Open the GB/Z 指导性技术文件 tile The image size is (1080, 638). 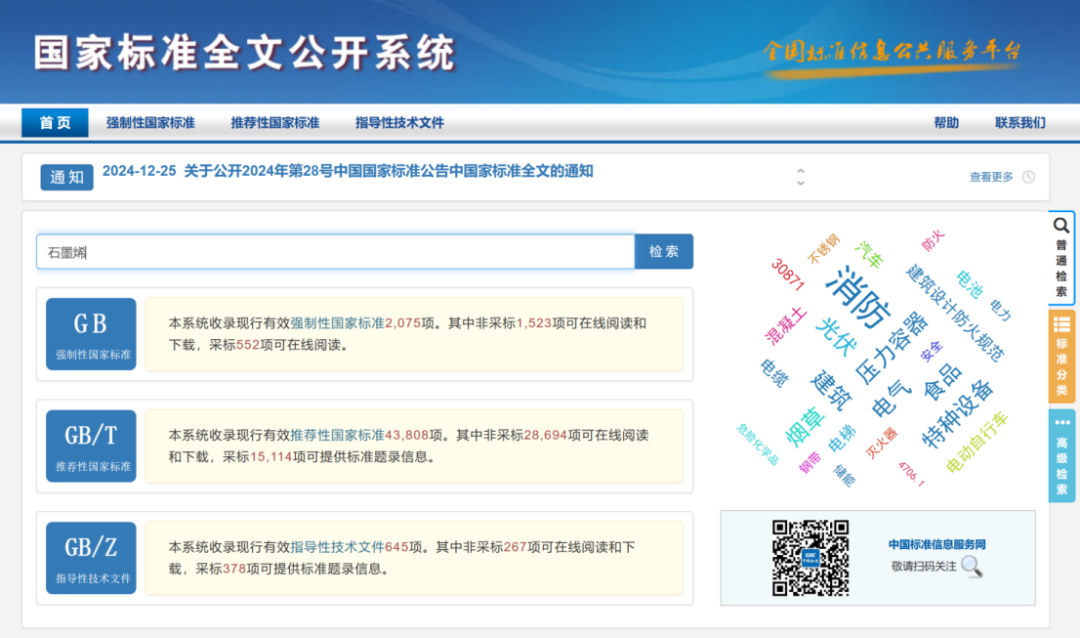point(91,558)
